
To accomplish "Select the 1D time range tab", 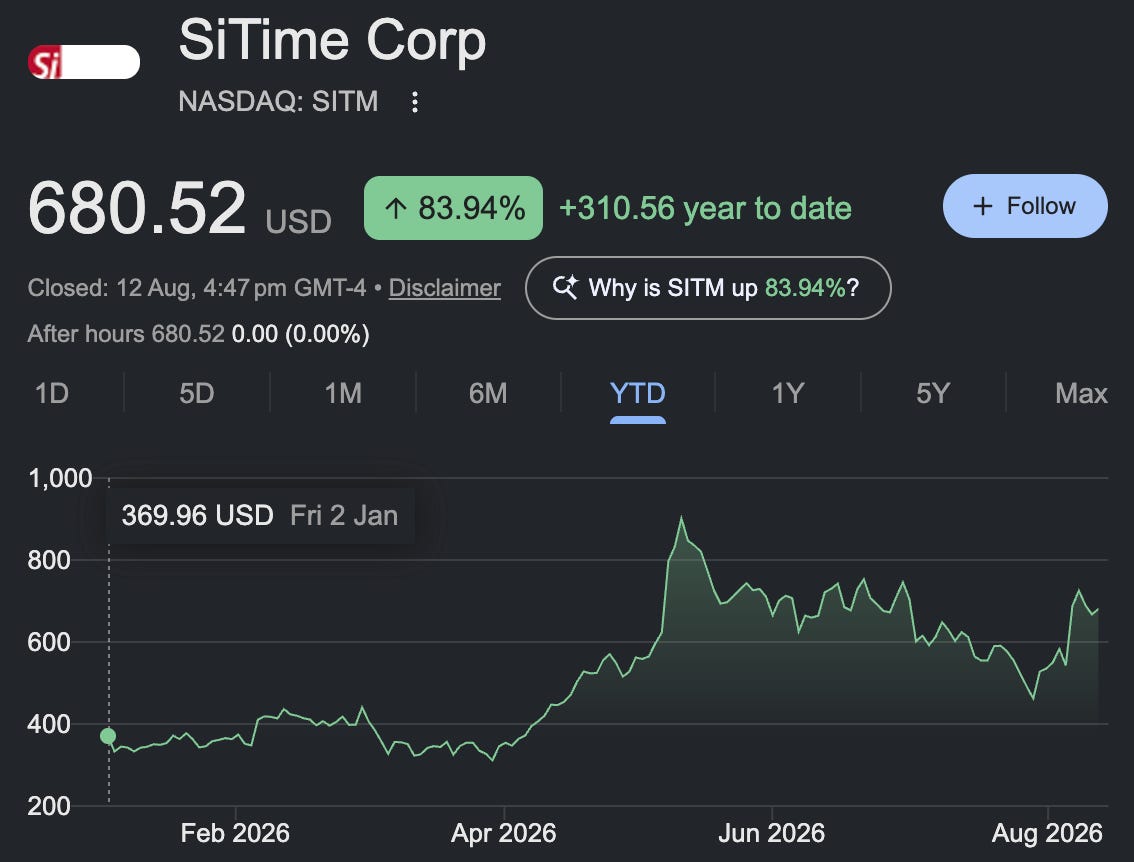I will click(x=52, y=394).
